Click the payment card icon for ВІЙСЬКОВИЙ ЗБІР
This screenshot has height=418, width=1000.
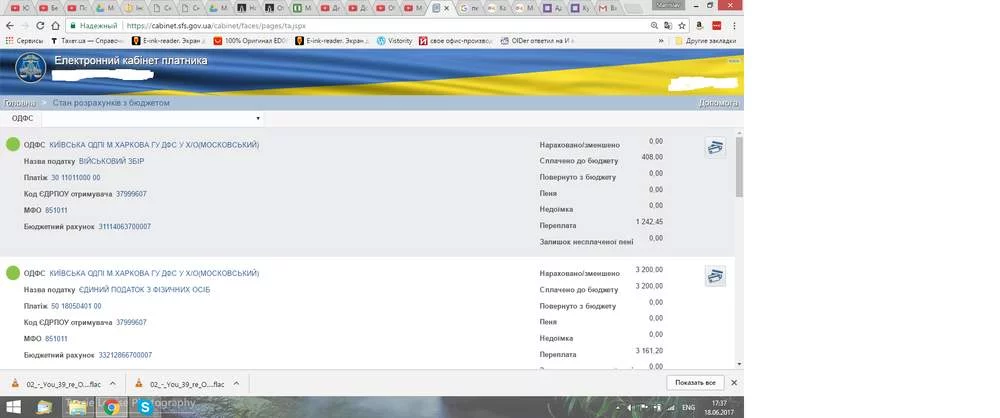point(716,148)
